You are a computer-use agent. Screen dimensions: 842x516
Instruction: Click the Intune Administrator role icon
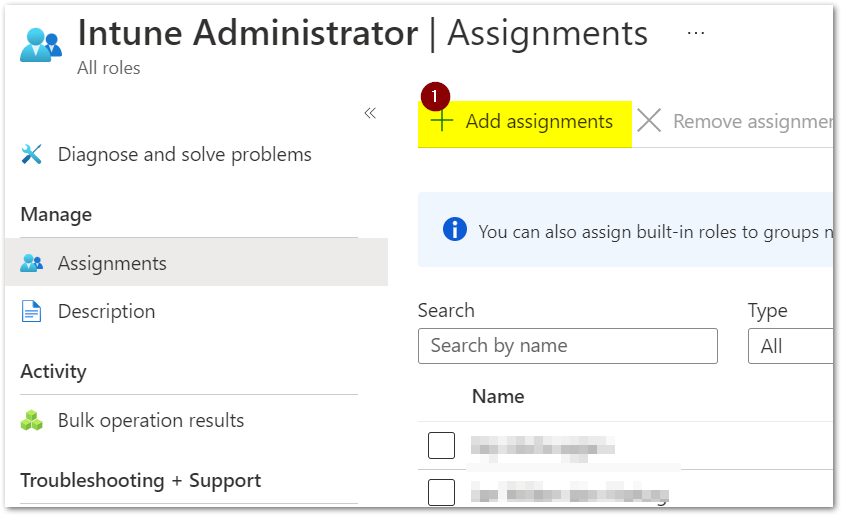click(41, 45)
